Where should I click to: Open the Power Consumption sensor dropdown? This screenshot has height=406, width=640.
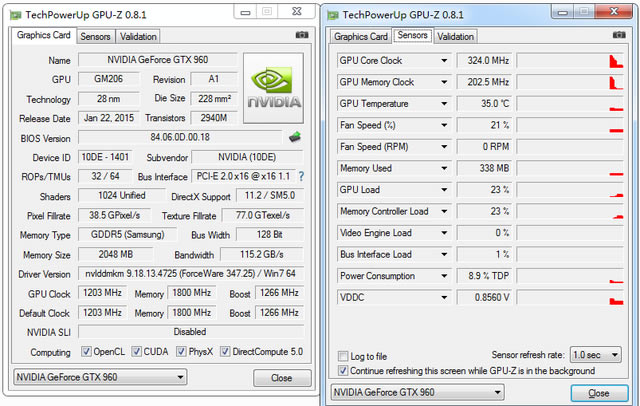(444, 276)
